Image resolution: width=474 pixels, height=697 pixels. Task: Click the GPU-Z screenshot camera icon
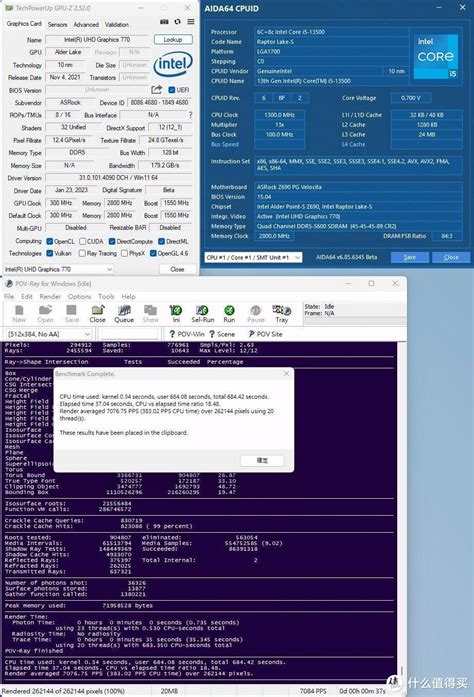coord(164,22)
